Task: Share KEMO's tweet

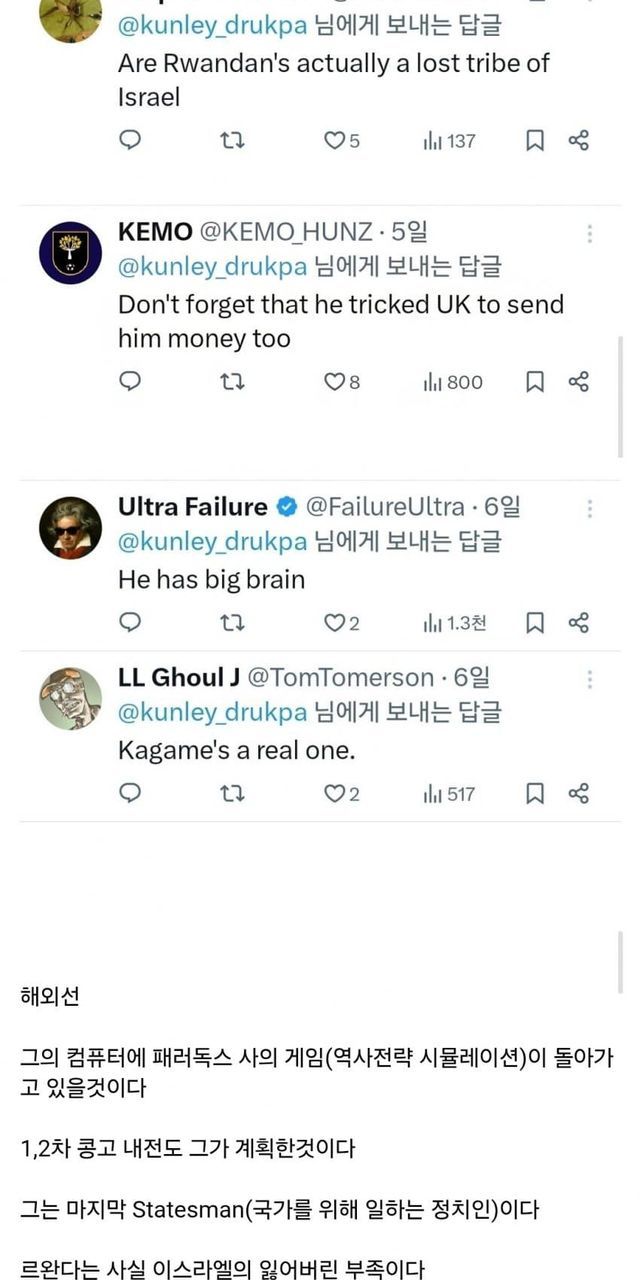Action: coord(578,382)
